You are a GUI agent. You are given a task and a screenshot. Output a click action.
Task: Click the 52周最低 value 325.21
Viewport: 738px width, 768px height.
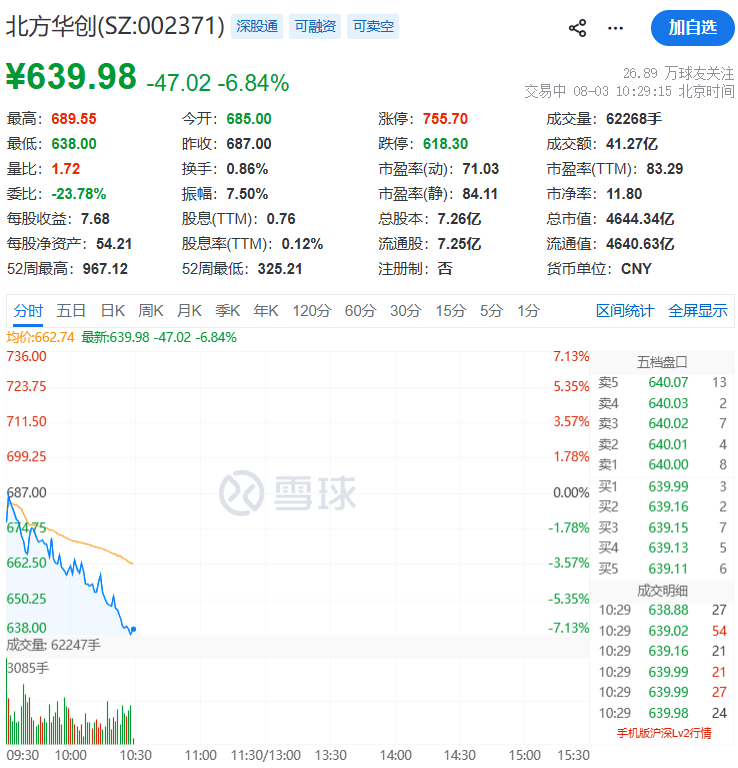click(x=280, y=269)
